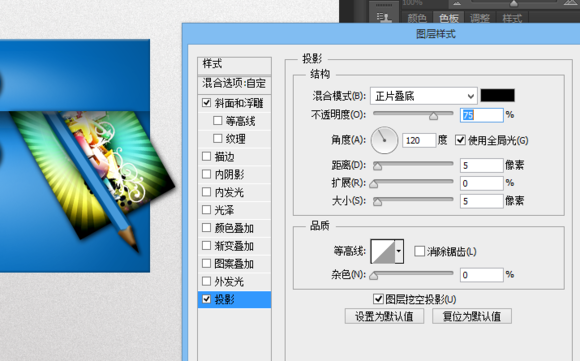Select 样式 at top of styles list

(235, 65)
